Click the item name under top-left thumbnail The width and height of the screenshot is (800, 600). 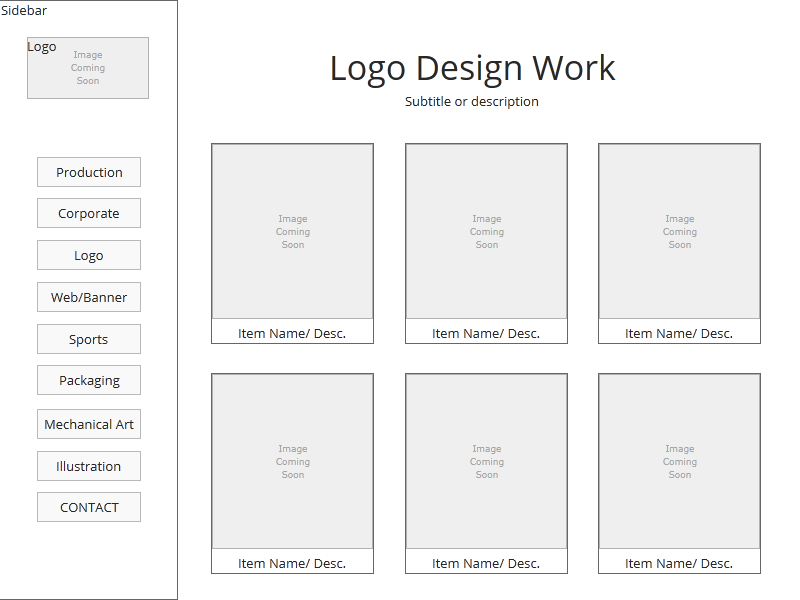point(292,333)
